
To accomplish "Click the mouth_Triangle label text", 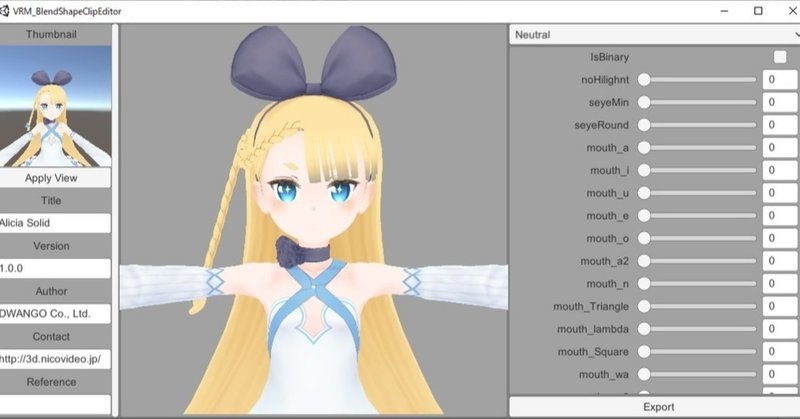I will click(x=591, y=307).
